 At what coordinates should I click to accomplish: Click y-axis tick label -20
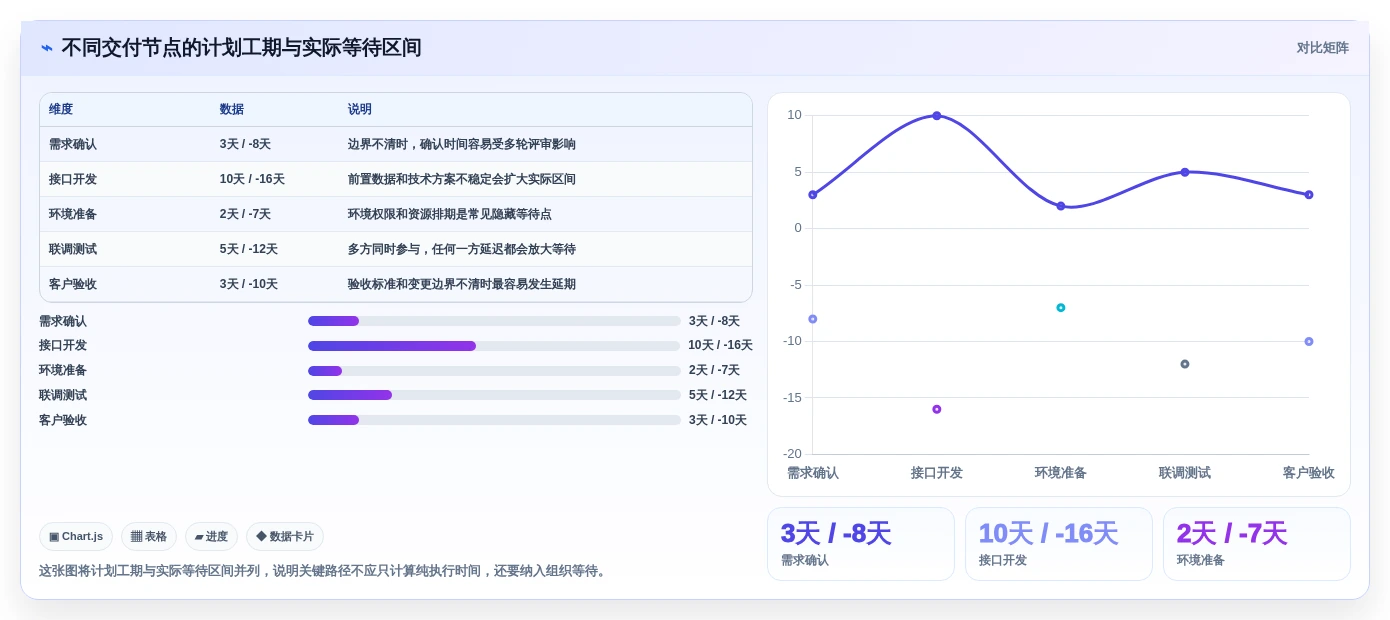[792, 454]
